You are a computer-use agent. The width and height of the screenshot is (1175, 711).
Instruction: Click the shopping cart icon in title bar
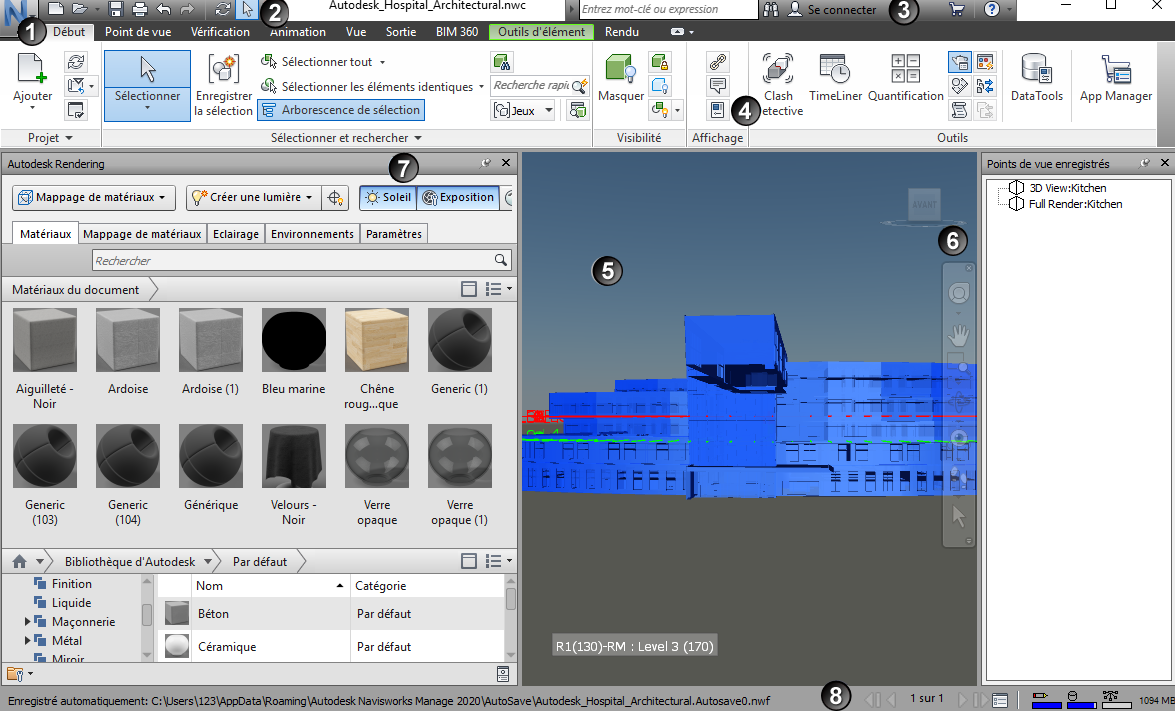click(x=956, y=9)
